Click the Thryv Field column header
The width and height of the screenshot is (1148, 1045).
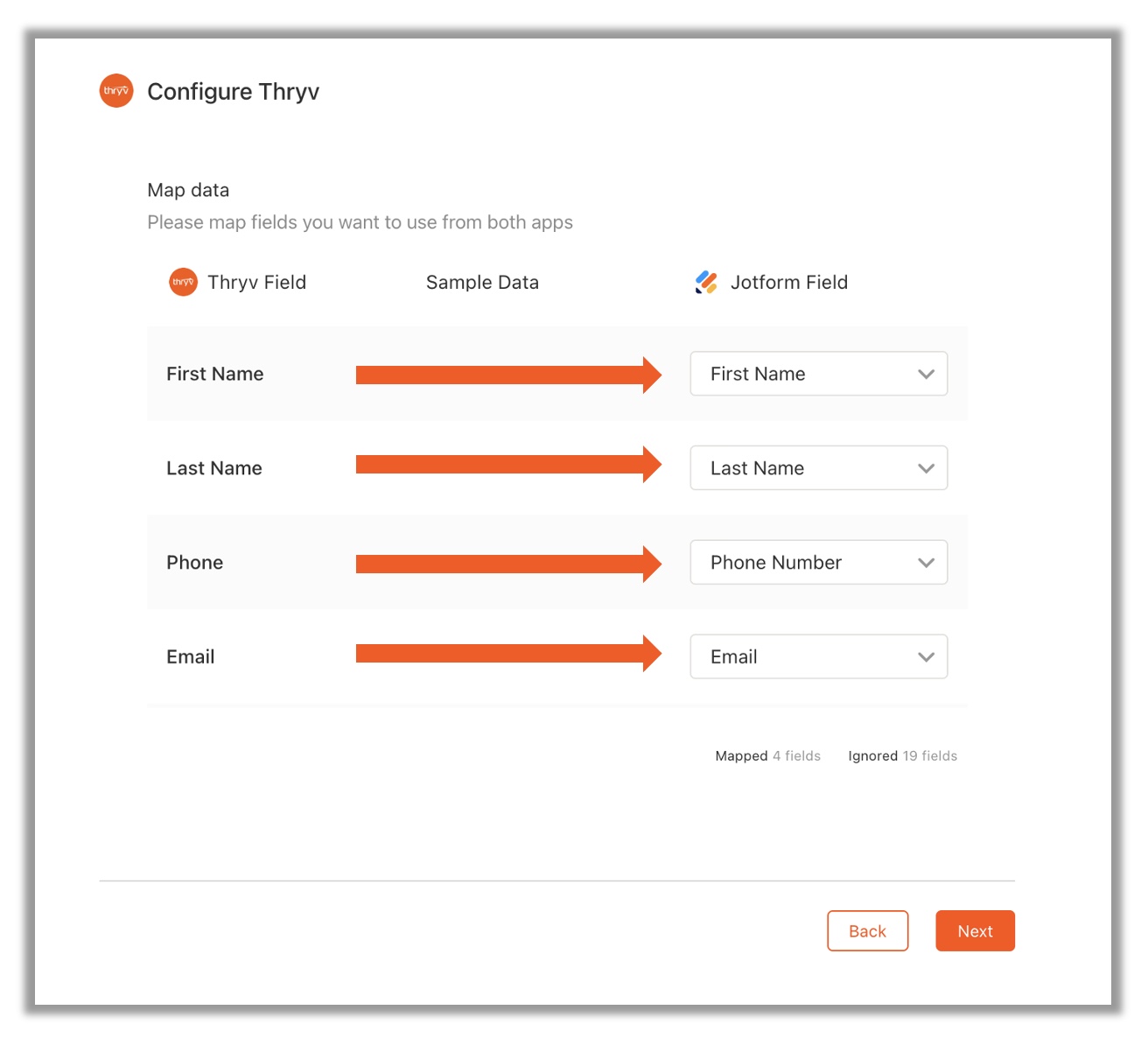256,283
